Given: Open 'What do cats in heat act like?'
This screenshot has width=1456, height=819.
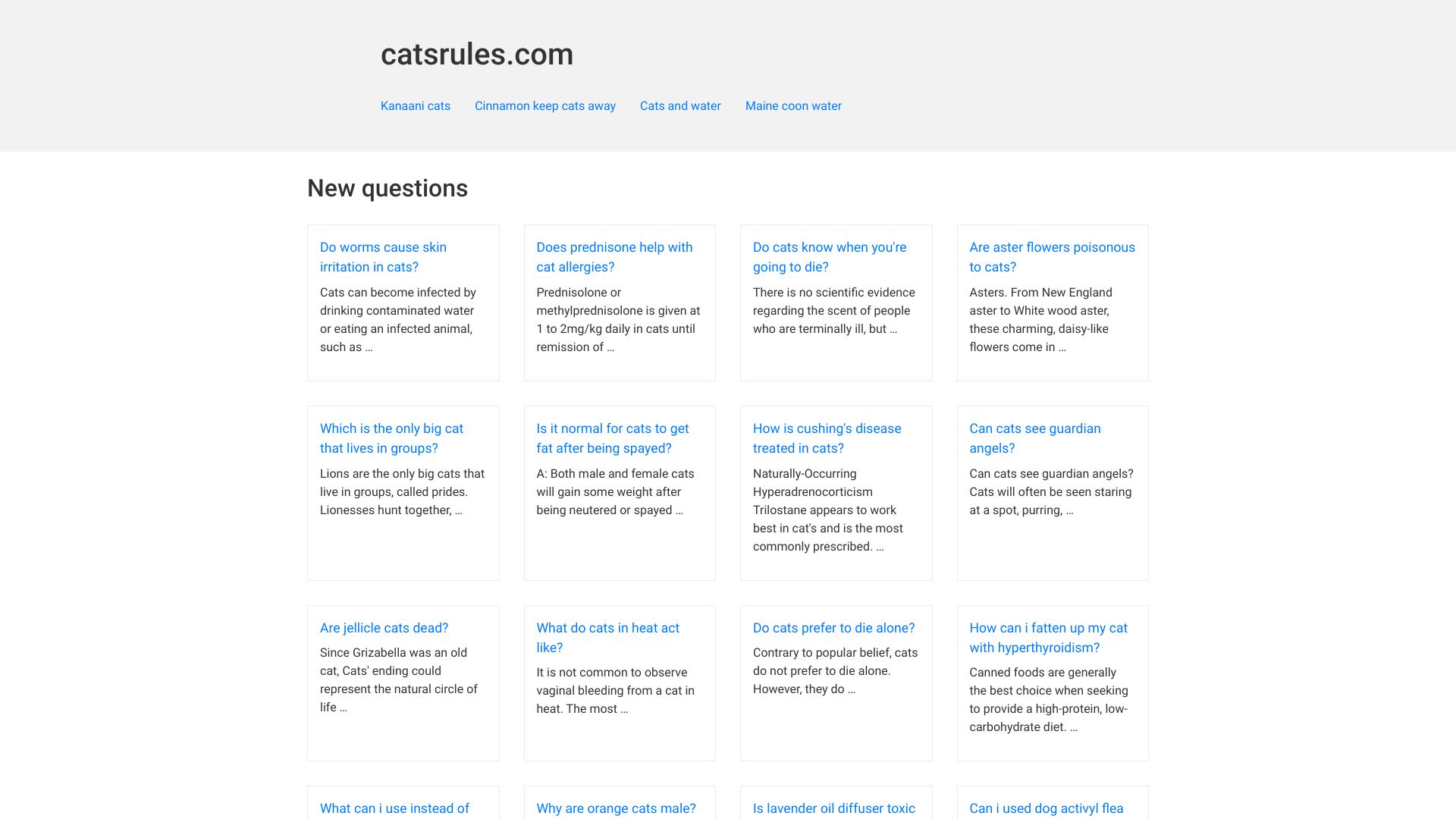Looking at the screenshot, I should (607, 638).
